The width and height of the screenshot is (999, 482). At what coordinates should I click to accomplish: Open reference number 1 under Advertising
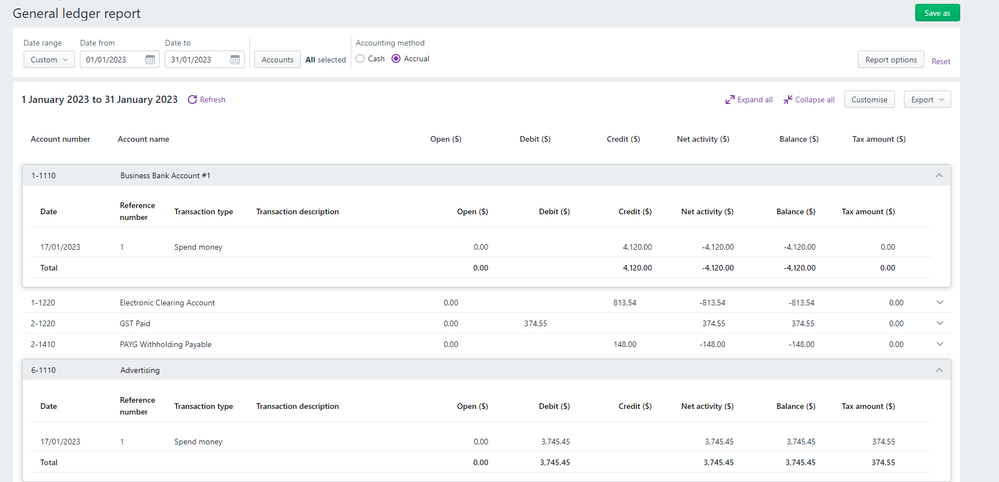122,441
